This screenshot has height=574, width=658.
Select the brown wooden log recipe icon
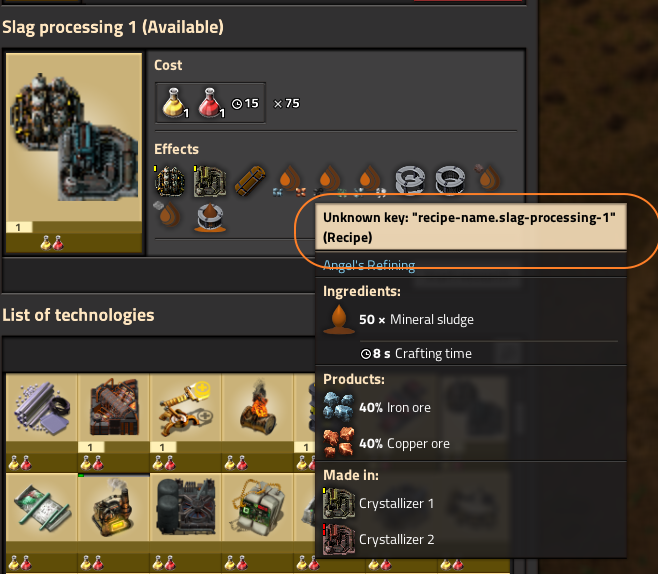click(x=250, y=181)
